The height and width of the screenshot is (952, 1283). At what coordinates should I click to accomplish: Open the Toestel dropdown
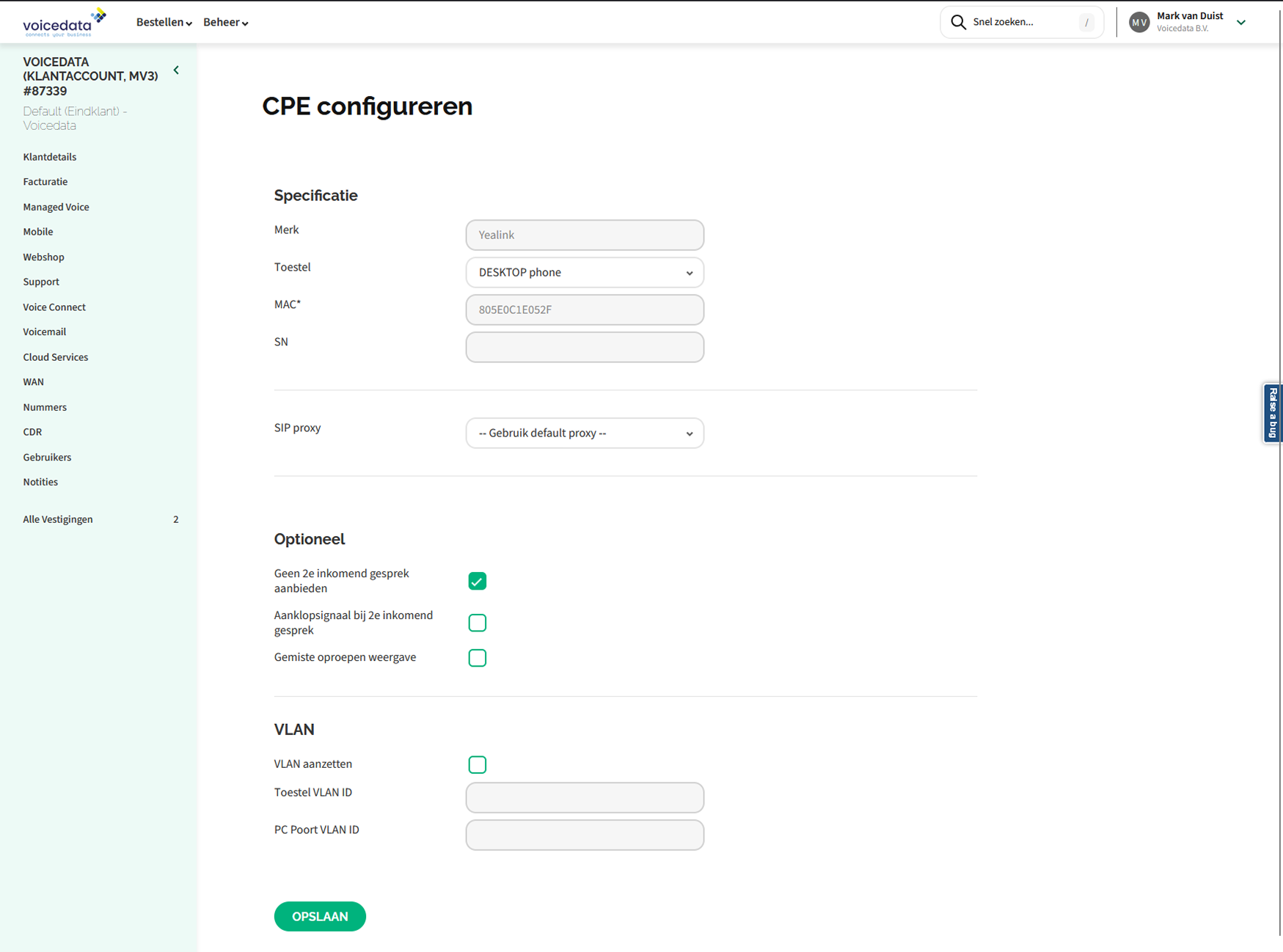click(585, 273)
